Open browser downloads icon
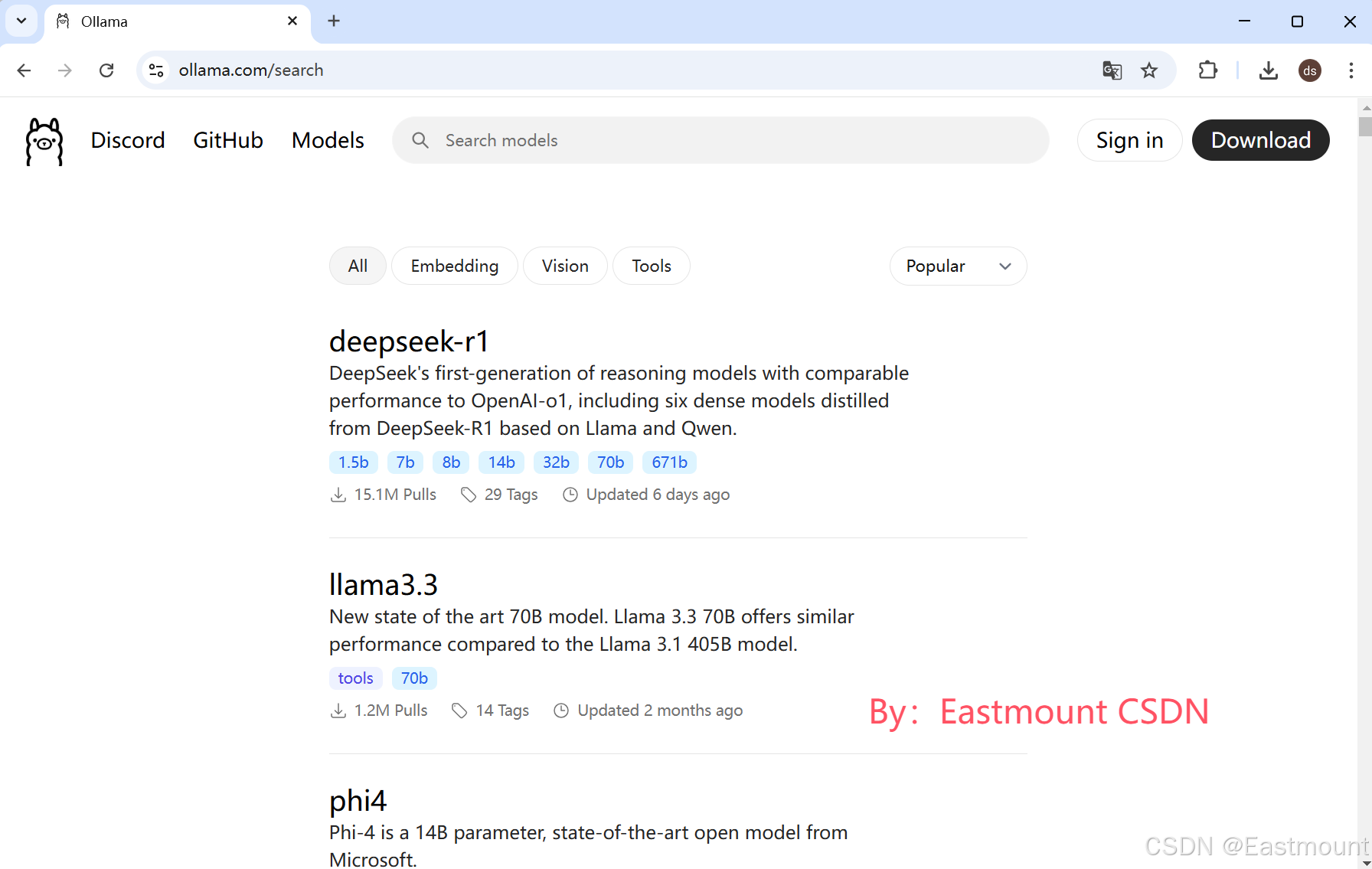 click(1268, 70)
